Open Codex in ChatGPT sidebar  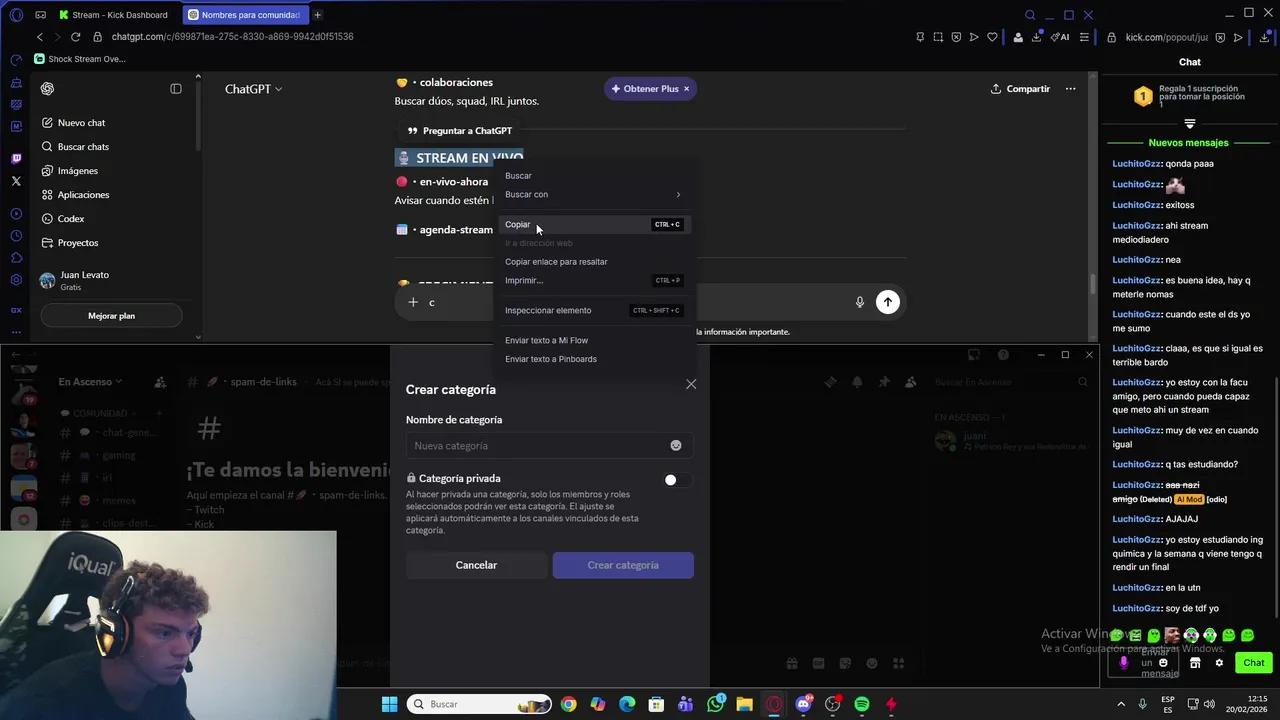point(70,219)
